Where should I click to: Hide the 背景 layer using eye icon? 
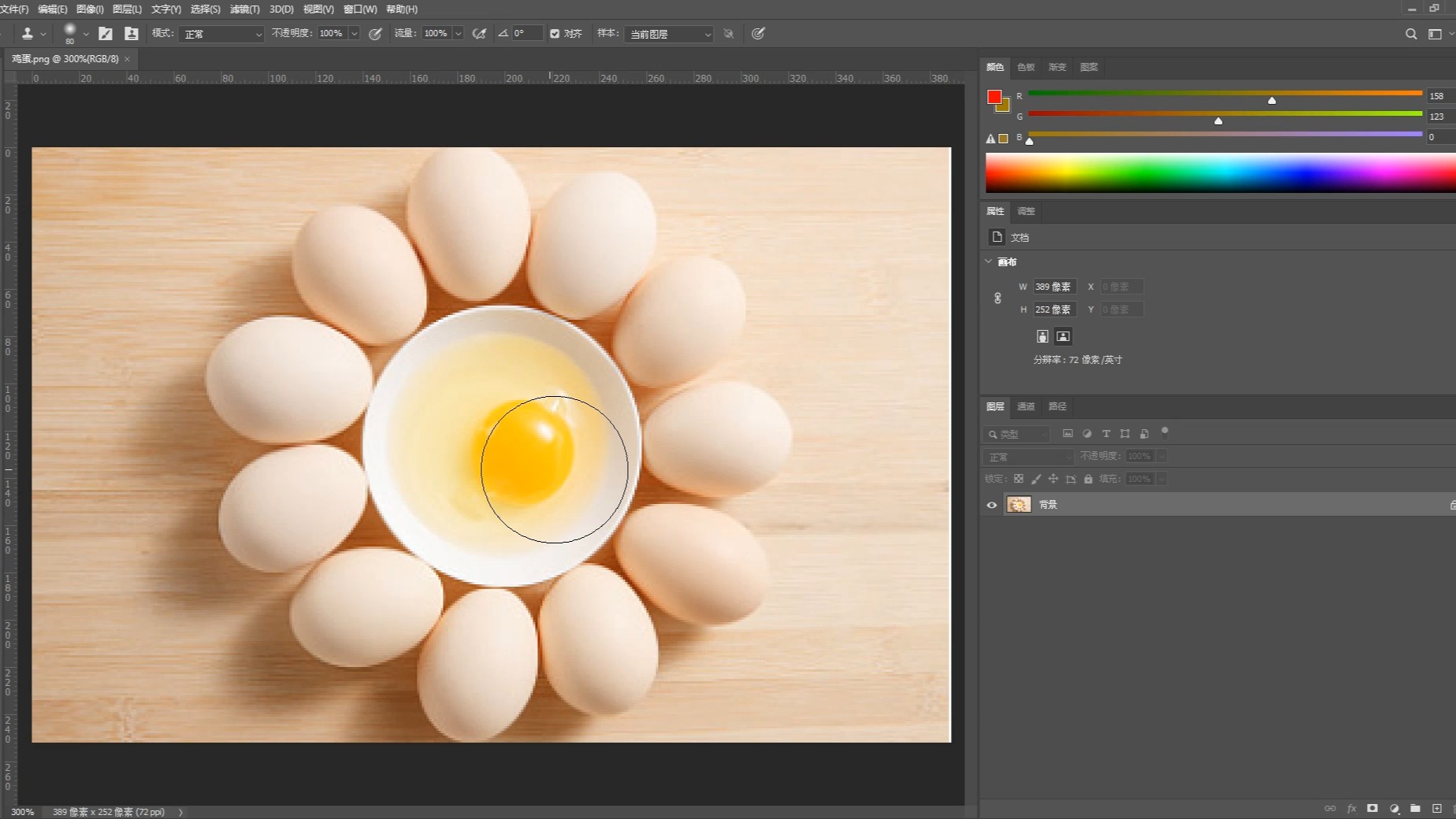[992, 505]
